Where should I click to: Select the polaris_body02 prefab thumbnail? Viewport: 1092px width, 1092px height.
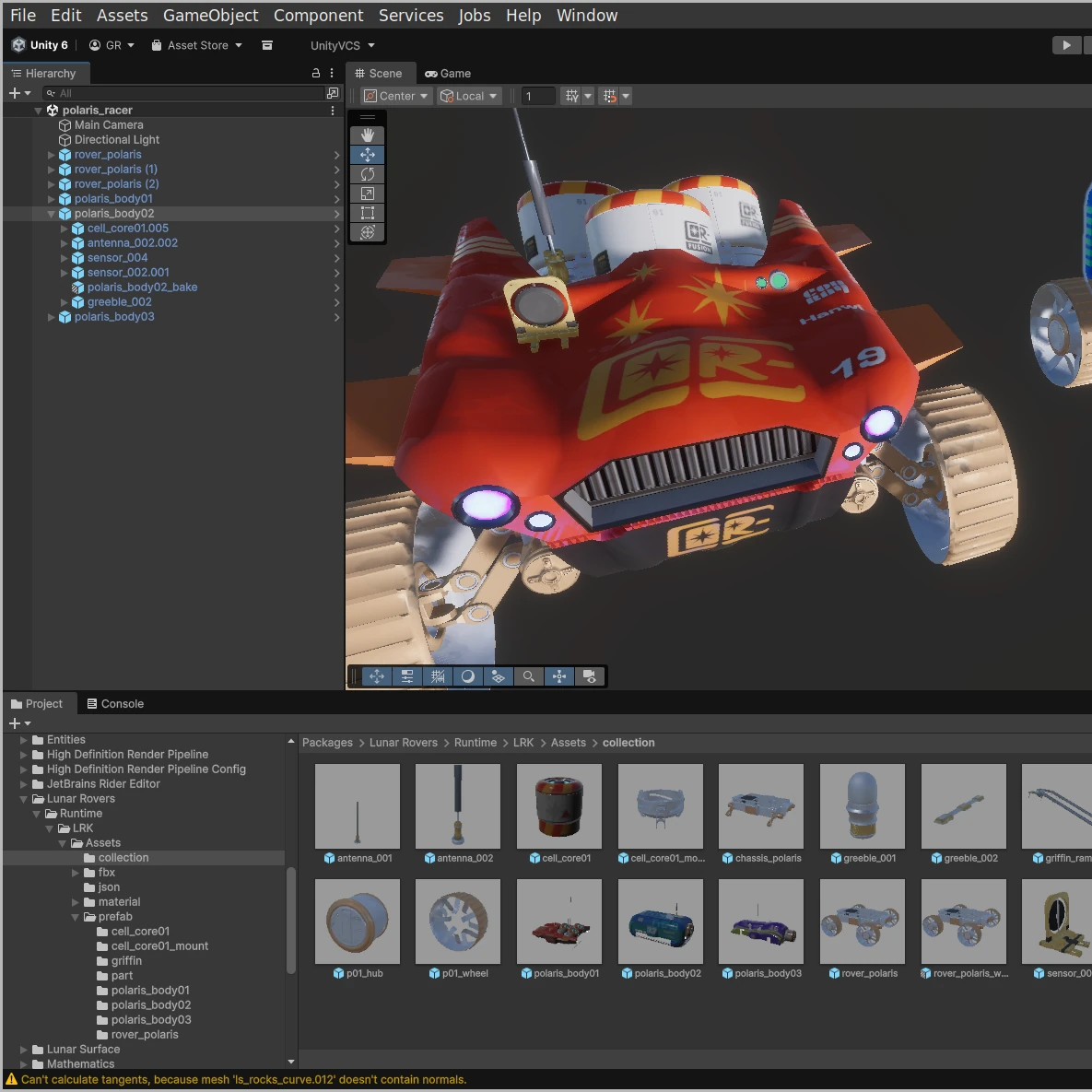click(x=660, y=922)
